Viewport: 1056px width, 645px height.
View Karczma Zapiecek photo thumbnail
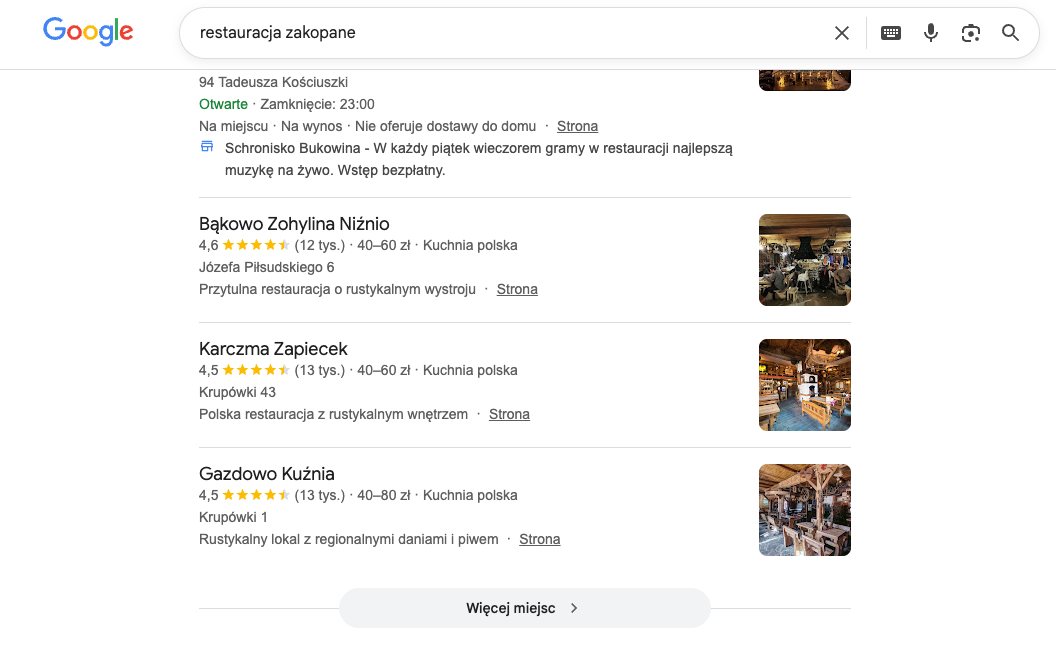(x=804, y=385)
